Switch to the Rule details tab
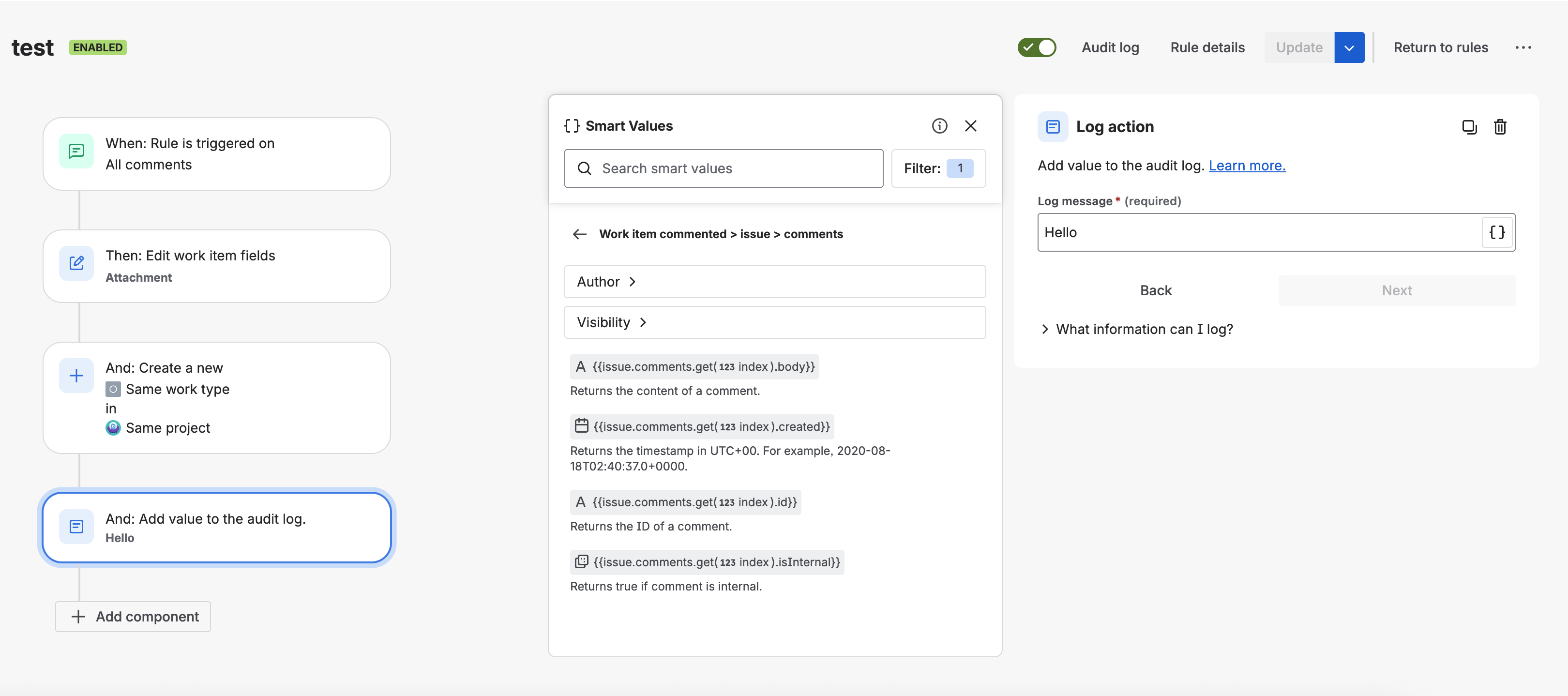1568x696 pixels. point(1207,47)
